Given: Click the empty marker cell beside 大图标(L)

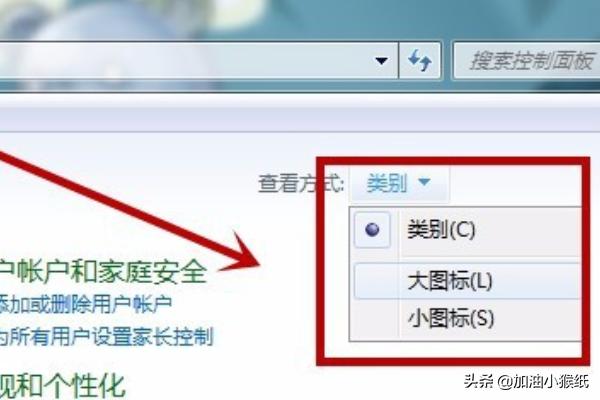Looking at the screenshot, I should (376, 281).
